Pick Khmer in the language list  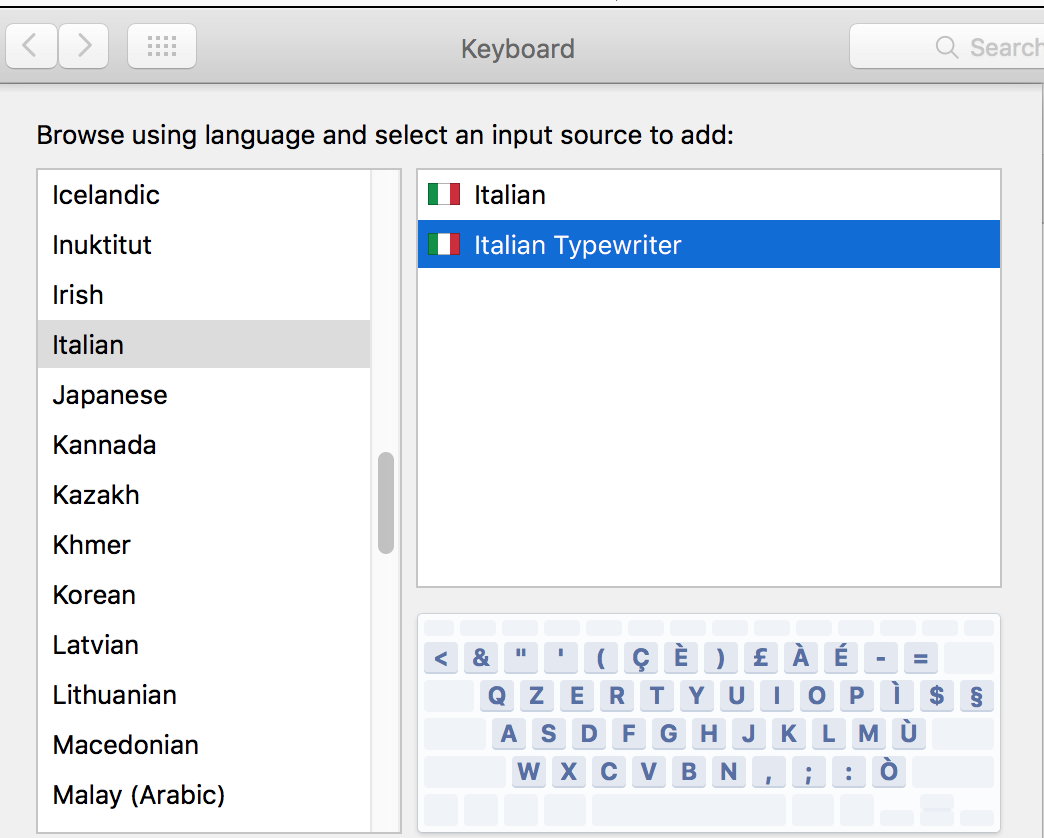click(x=92, y=545)
